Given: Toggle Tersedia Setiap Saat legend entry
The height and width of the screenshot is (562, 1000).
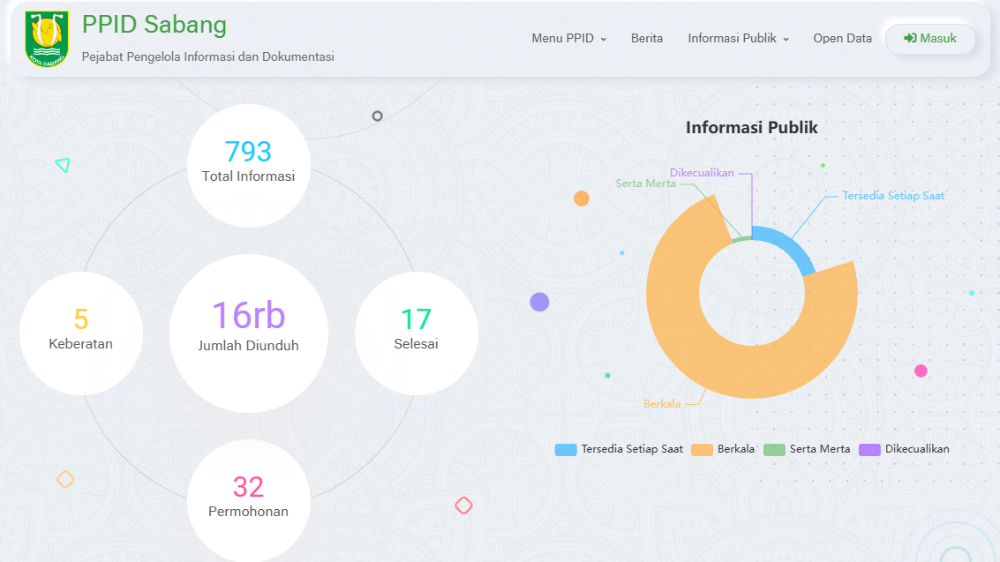Looking at the screenshot, I should (620, 449).
